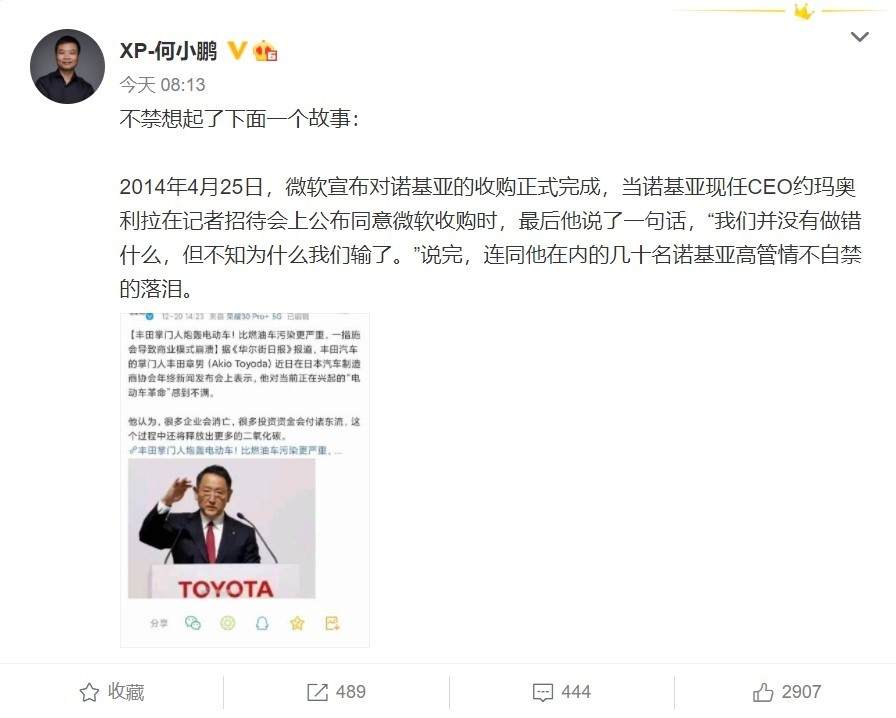The height and width of the screenshot is (718, 896).
Task: Click the yellow star icon in the image
Action: pyautogui.click(x=297, y=623)
